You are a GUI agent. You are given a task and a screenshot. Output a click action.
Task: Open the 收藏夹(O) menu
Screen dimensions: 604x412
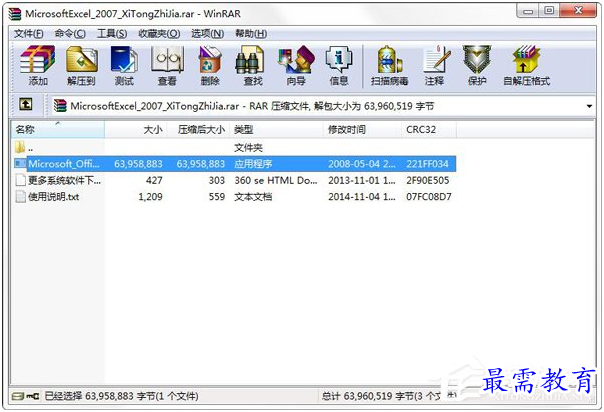159,34
